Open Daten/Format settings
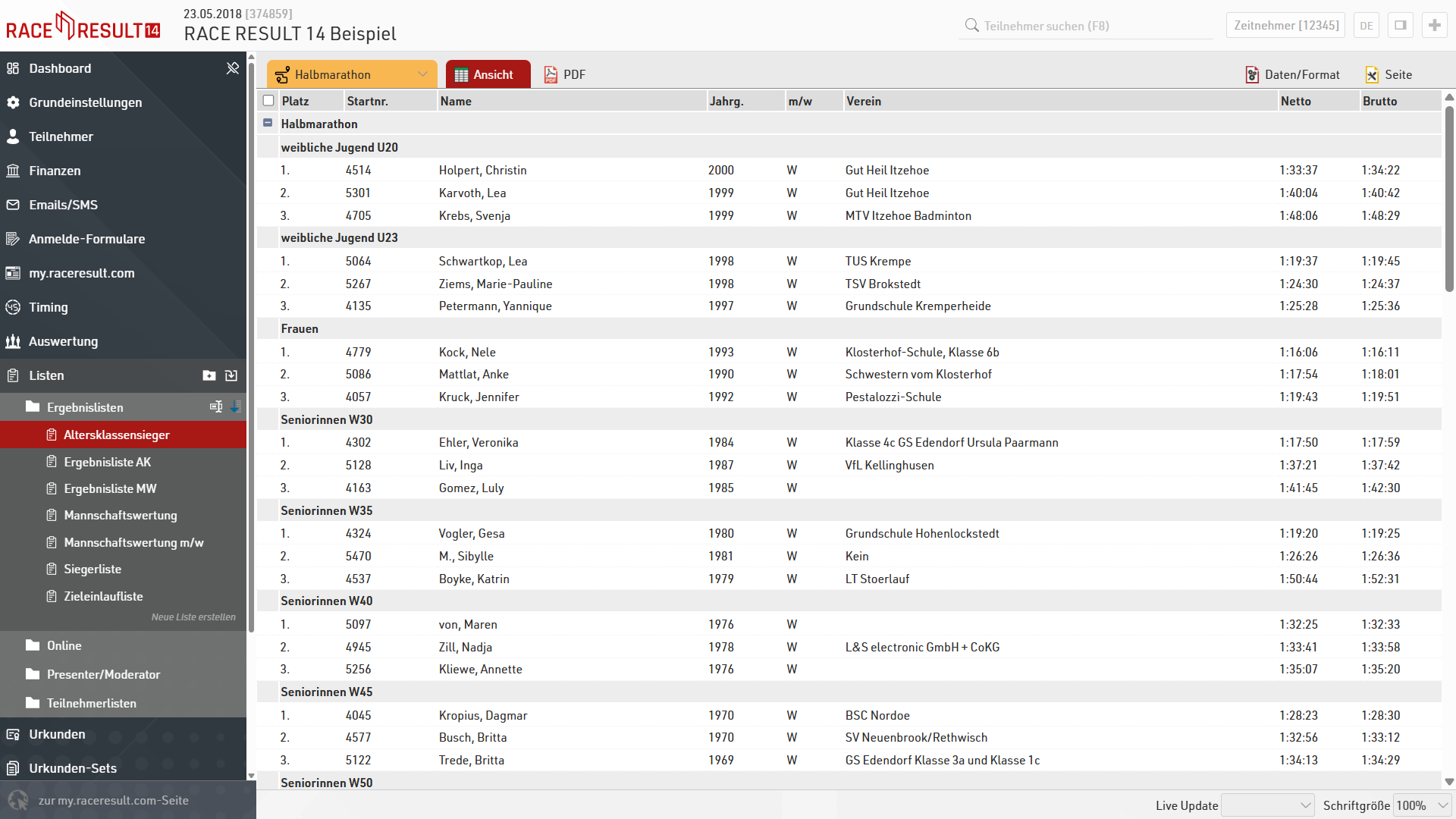 (1292, 74)
